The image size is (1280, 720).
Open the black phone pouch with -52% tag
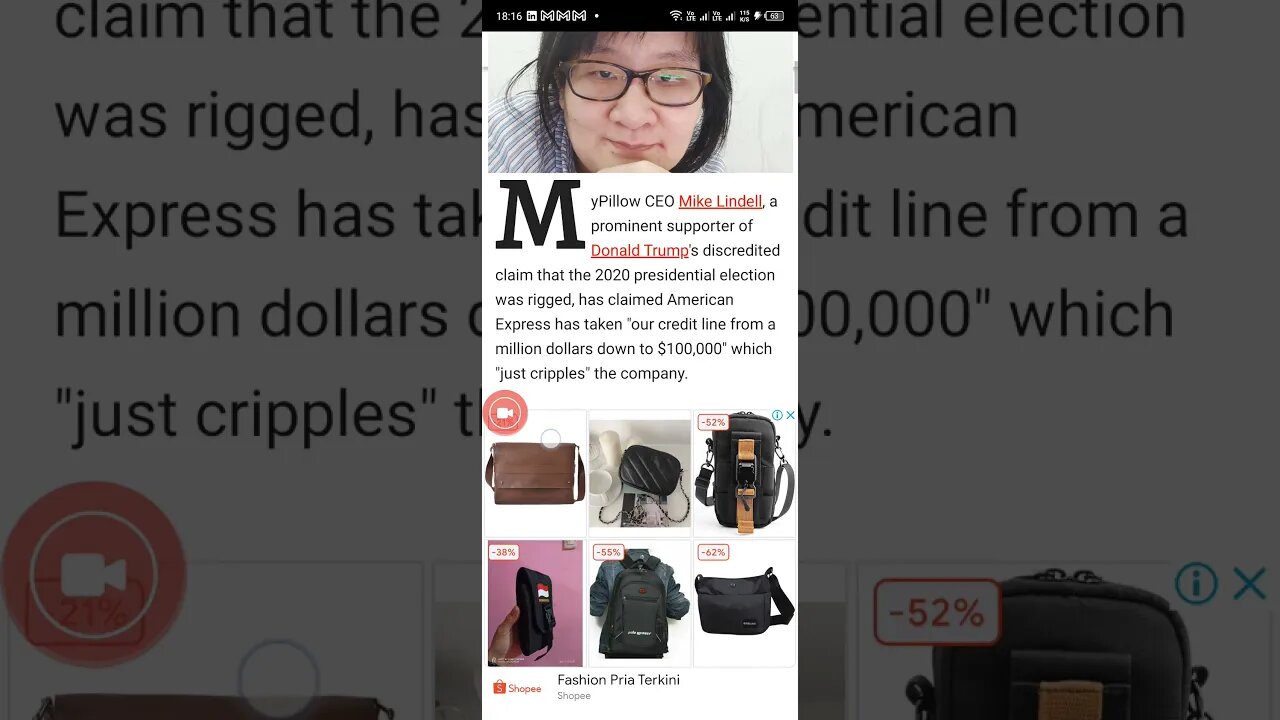[x=745, y=473]
